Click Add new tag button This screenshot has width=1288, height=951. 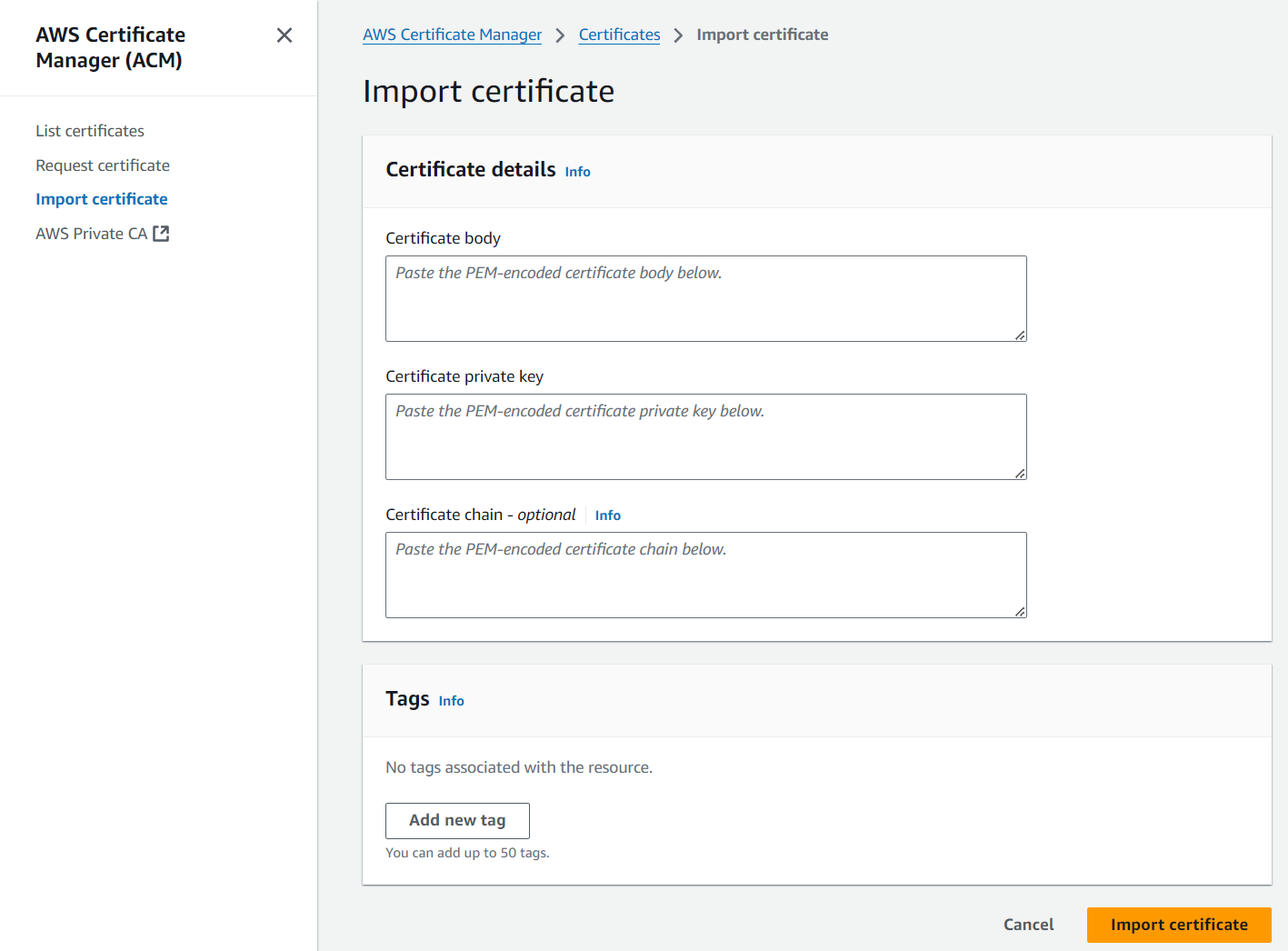(x=457, y=821)
